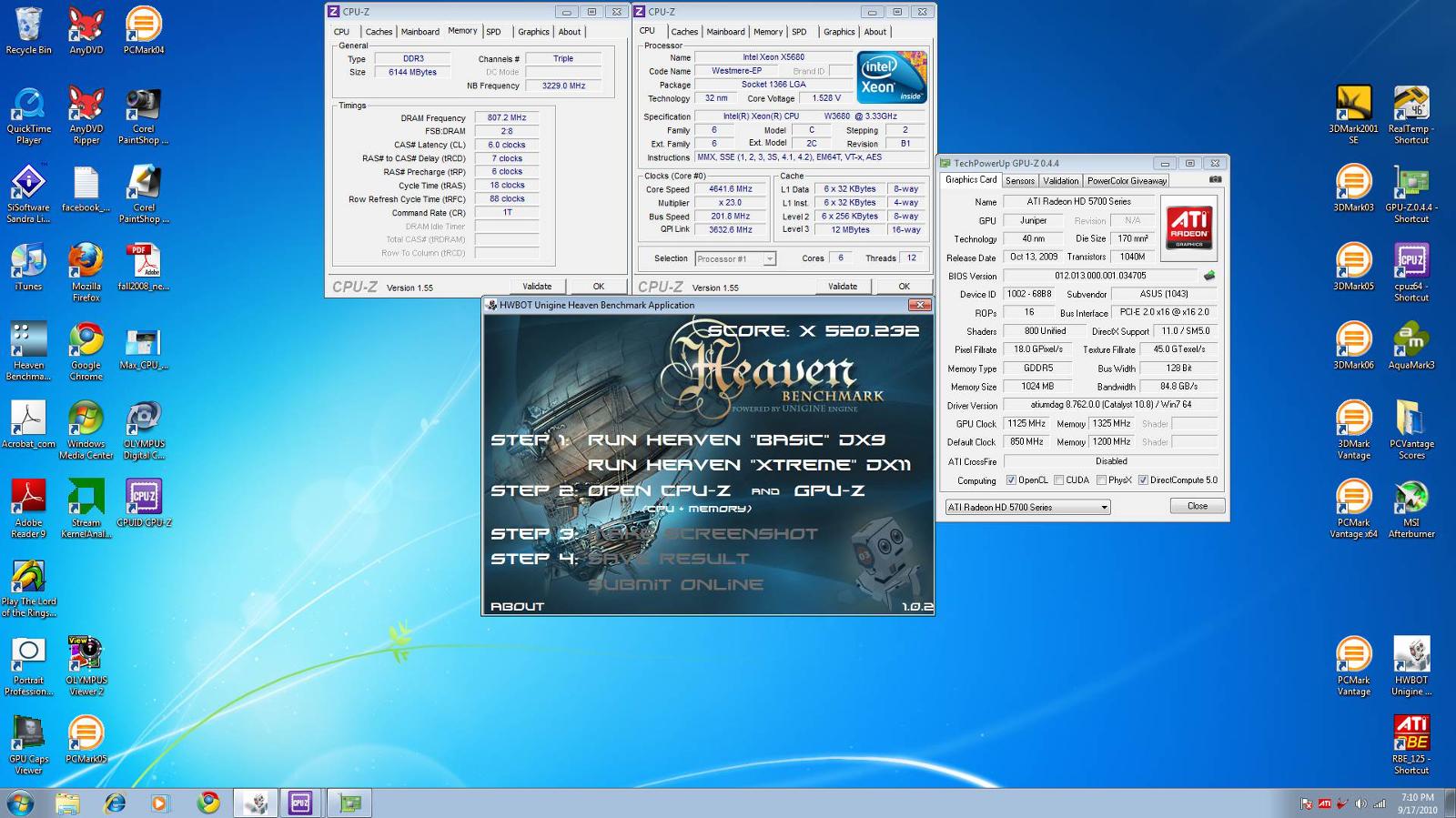Click the NB Frequency 3229.0 MHz value

coord(563,86)
